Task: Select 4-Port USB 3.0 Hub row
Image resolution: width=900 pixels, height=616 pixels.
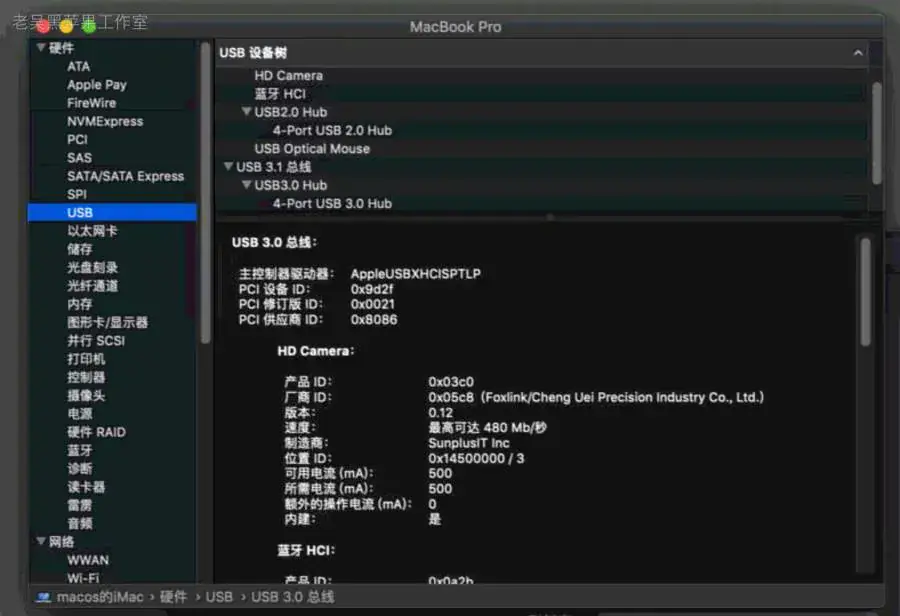Action: point(332,203)
